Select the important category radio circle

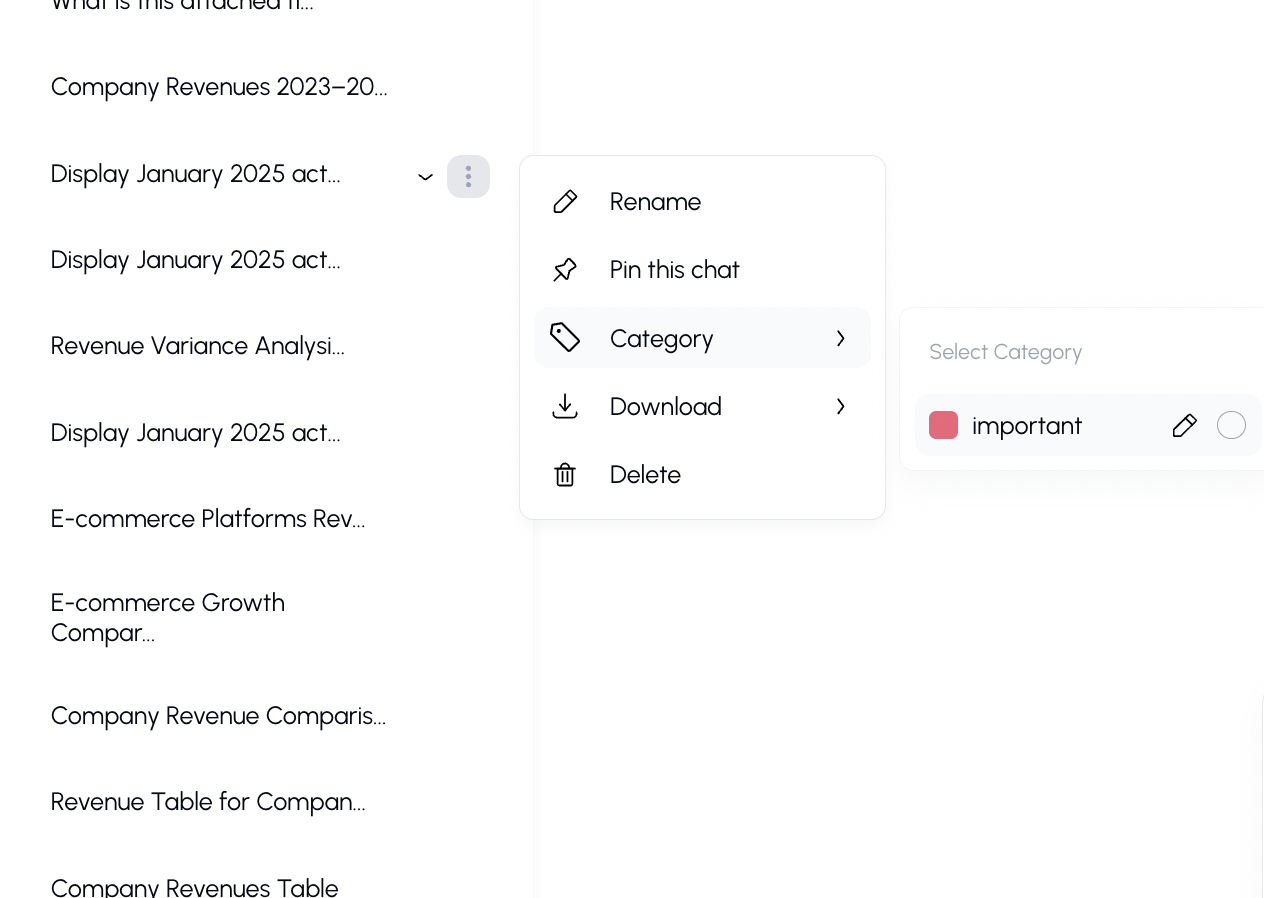pyautogui.click(x=1231, y=425)
